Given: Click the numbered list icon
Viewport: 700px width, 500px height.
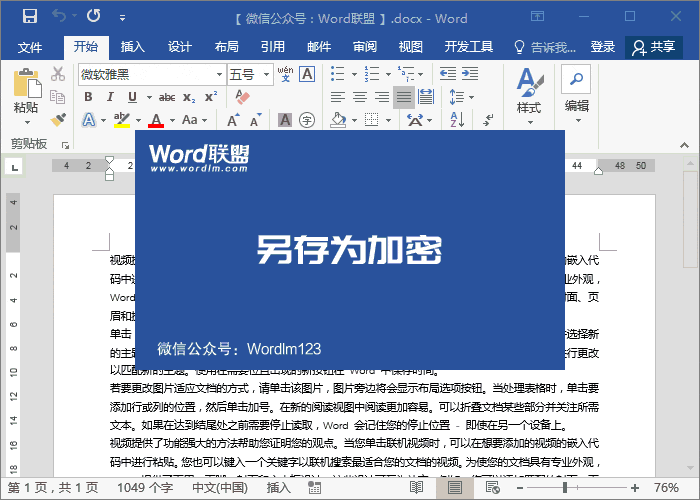Looking at the screenshot, I should (371, 74).
